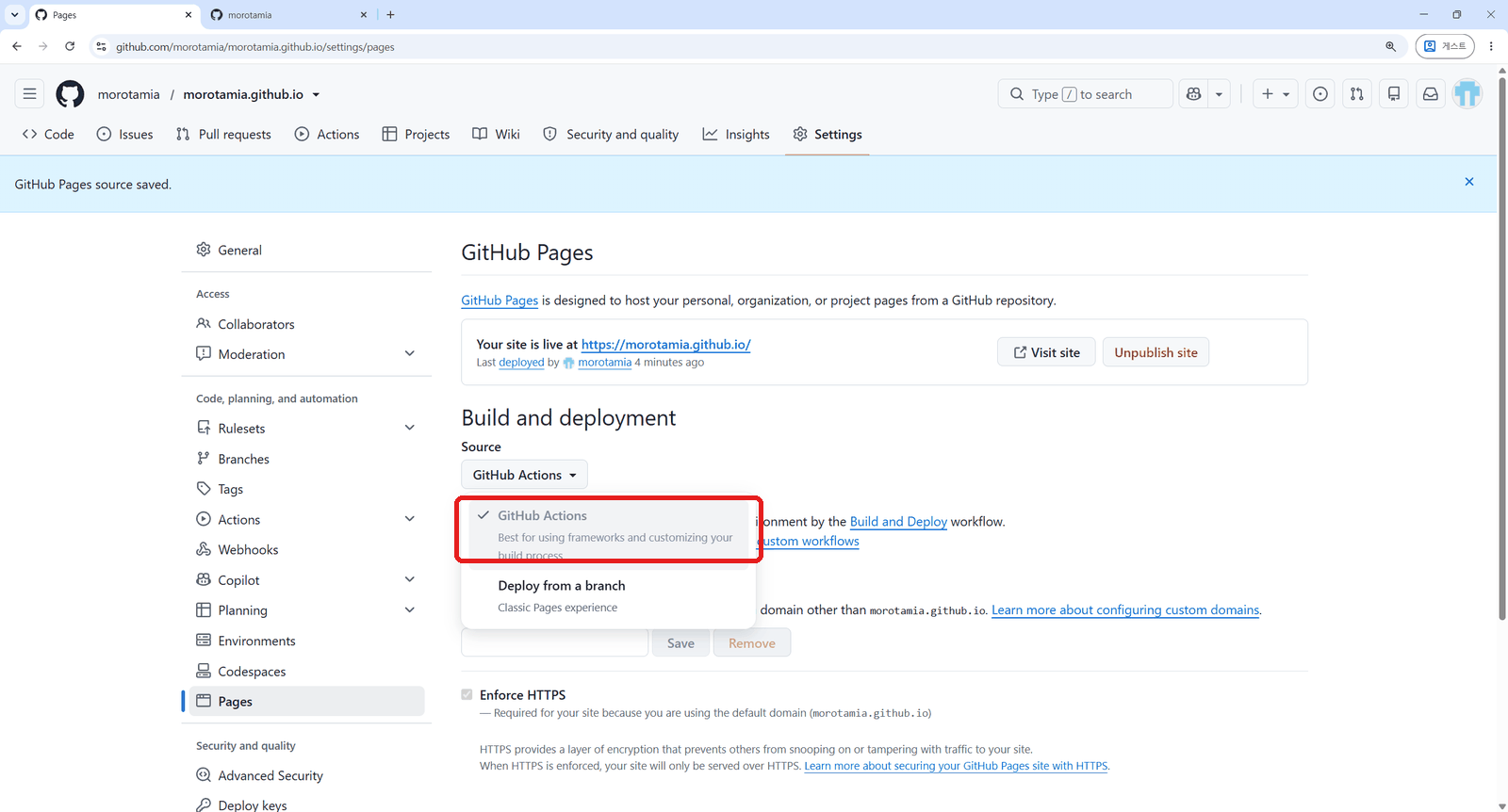Open the Issues tab

[124, 134]
